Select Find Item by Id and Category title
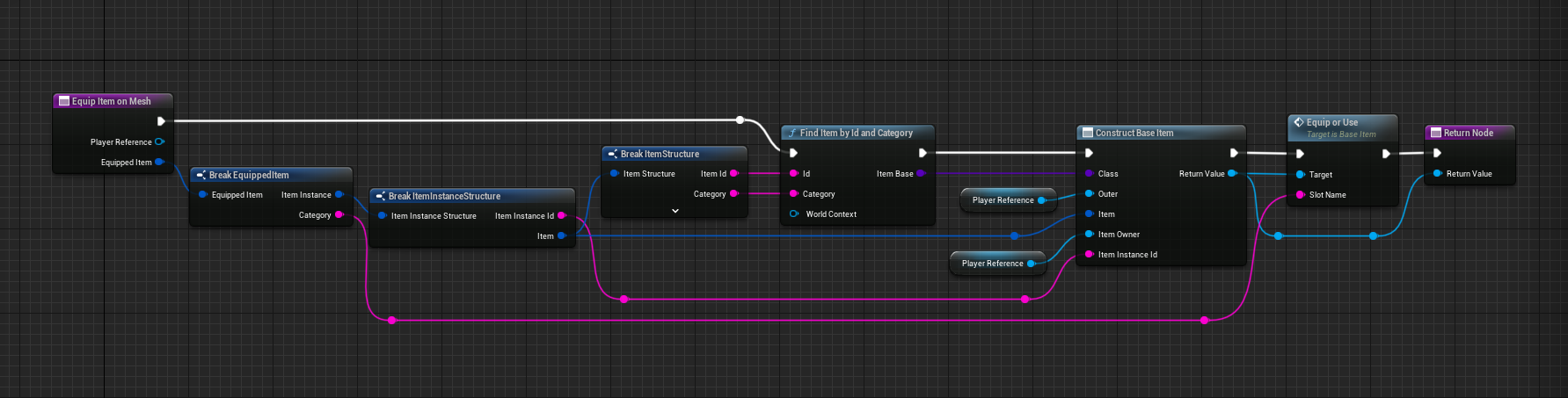 pos(857,133)
